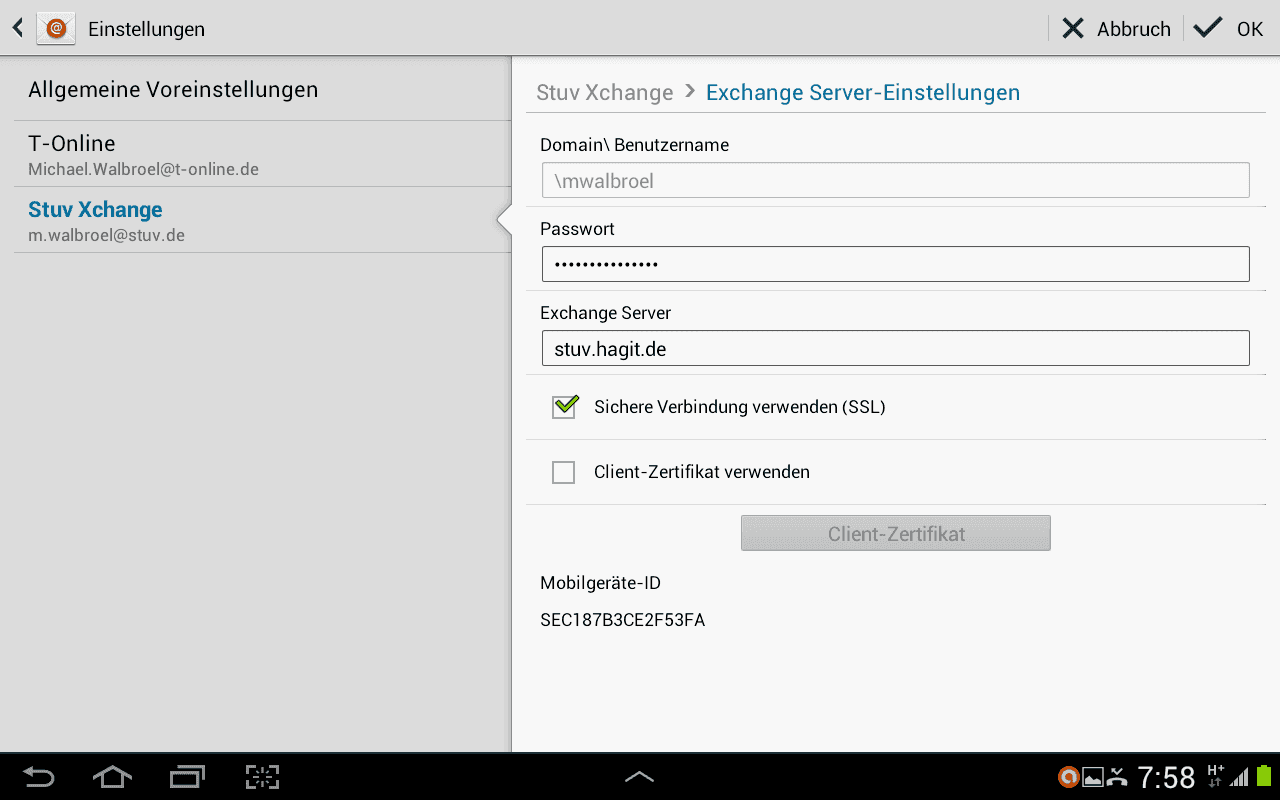
Task: Tap the Android home icon
Action: (112, 777)
